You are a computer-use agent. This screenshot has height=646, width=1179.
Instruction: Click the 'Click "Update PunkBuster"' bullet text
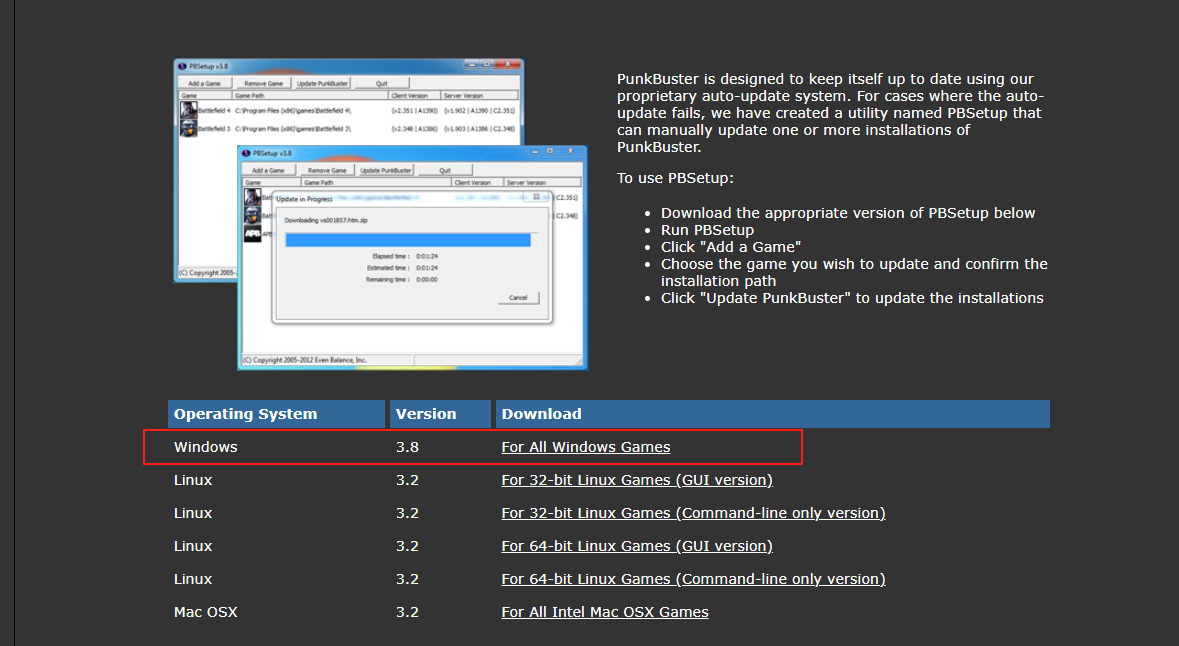852,298
